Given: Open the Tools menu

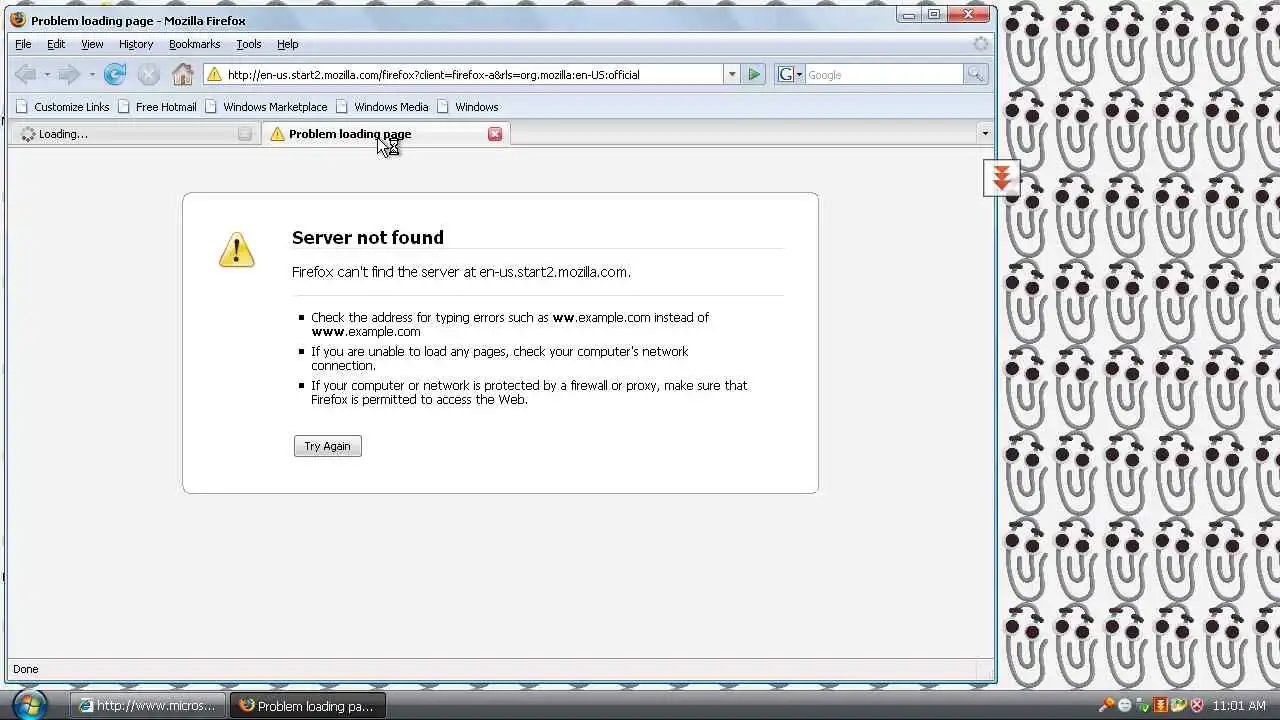Looking at the screenshot, I should (249, 44).
